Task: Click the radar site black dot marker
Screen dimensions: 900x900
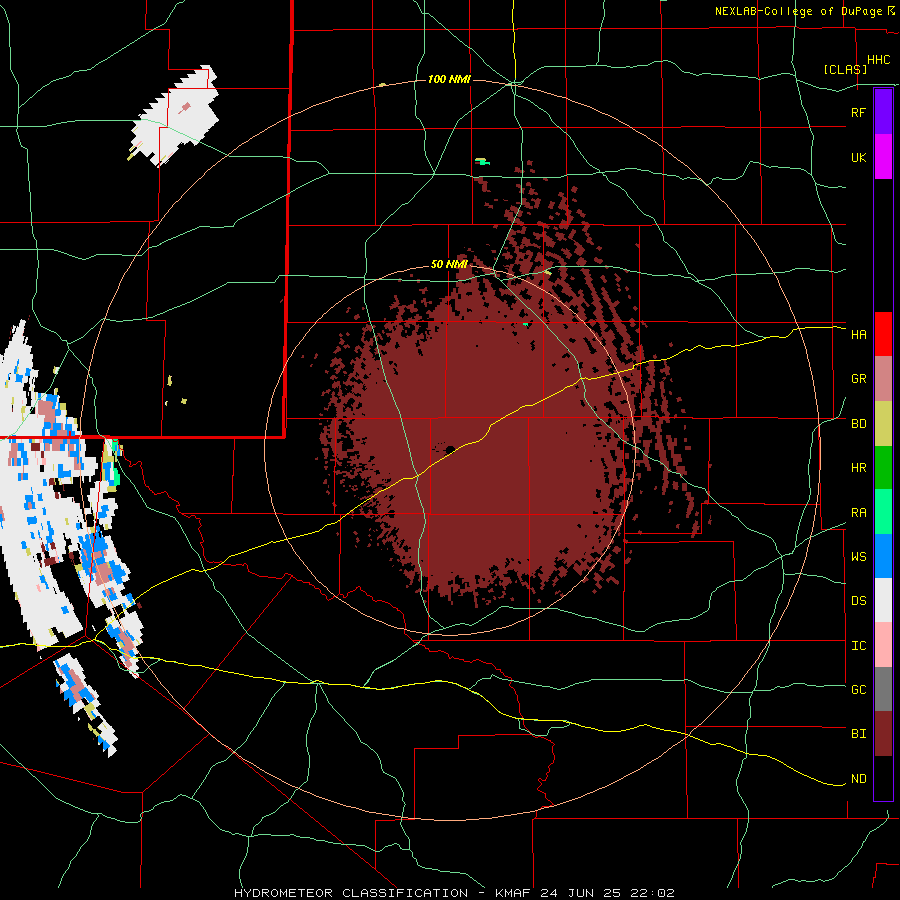Action: (x=450, y=449)
